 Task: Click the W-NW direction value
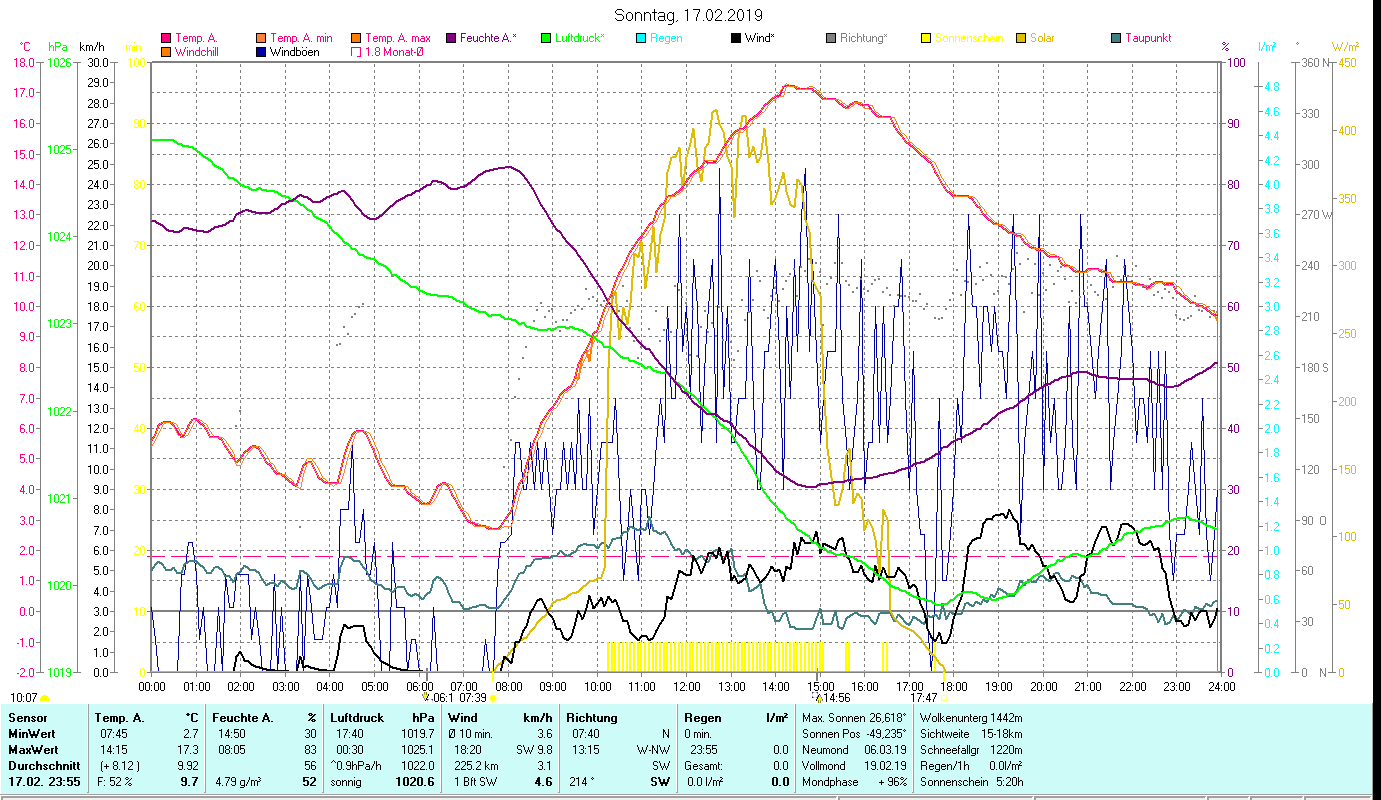coord(653,750)
